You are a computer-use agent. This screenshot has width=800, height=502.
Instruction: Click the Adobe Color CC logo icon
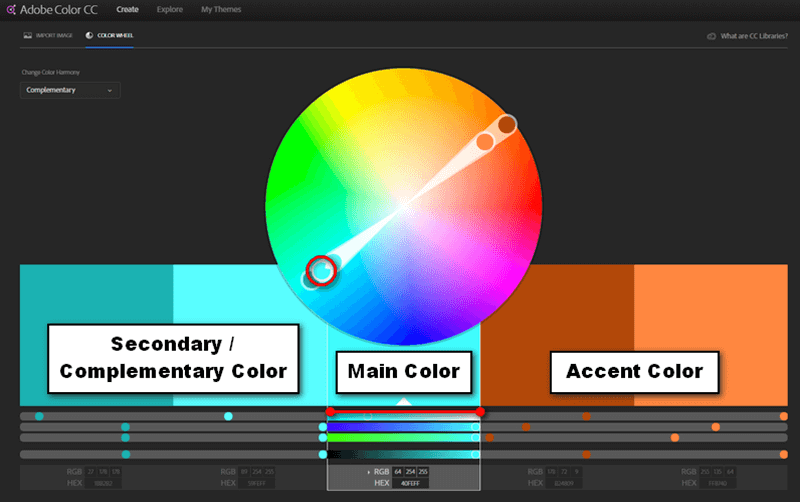pyautogui.click(x=12, y=10)
